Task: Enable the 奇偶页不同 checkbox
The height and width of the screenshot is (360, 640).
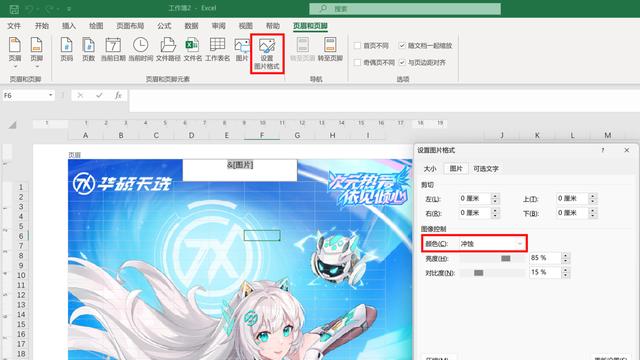Action: coord(357,62)
